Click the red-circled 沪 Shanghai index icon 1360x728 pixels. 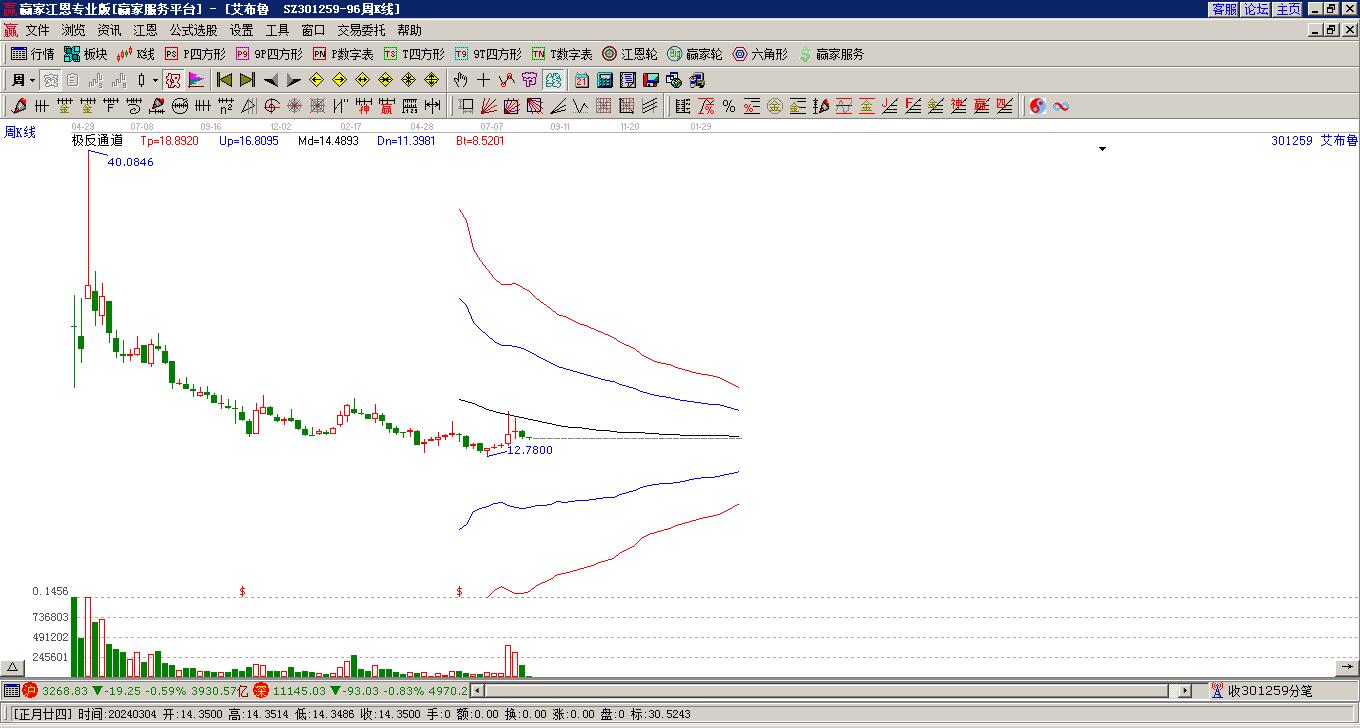click(x=30, y=690)
